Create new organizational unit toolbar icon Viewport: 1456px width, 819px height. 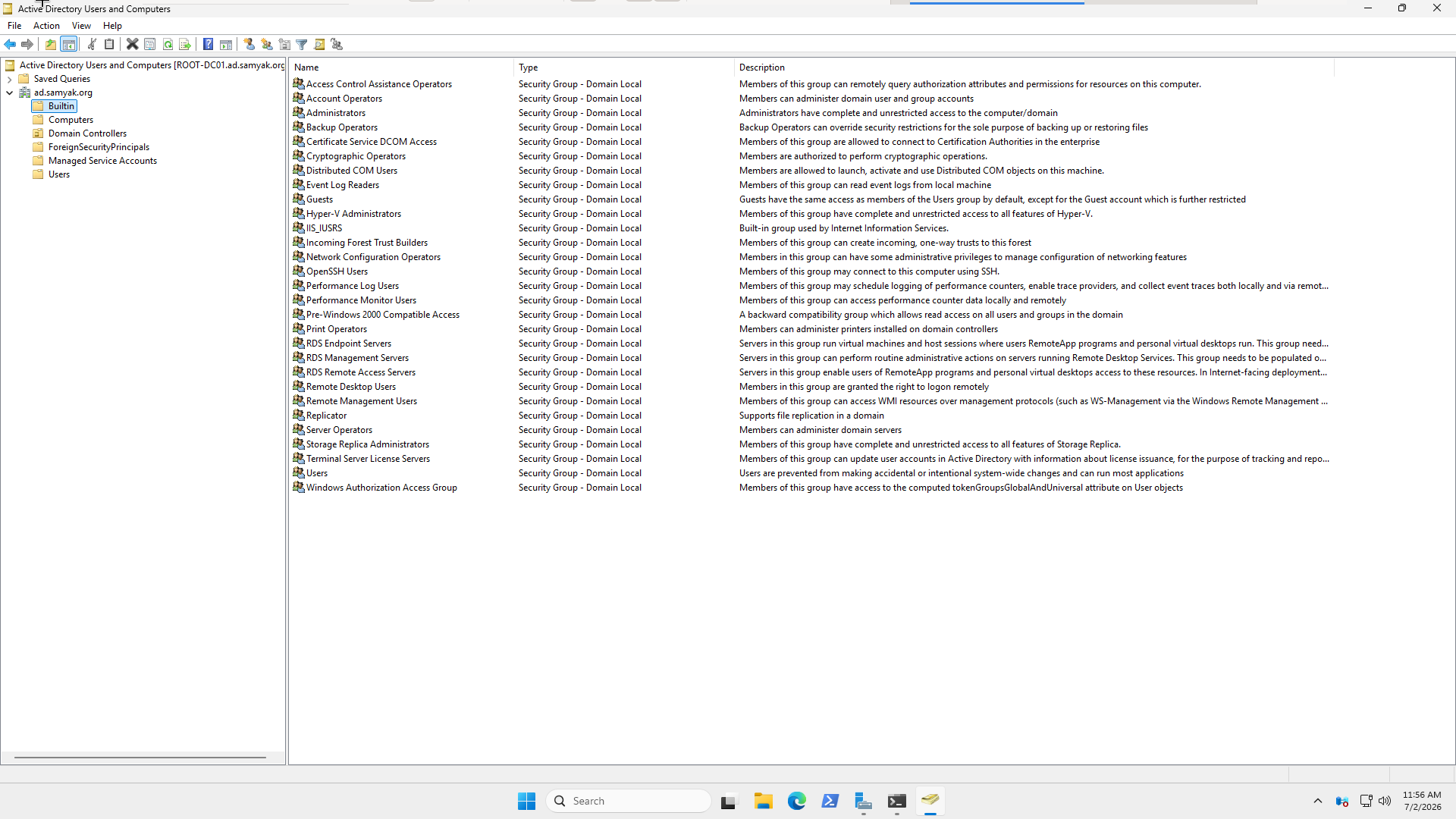click(284, 44)
